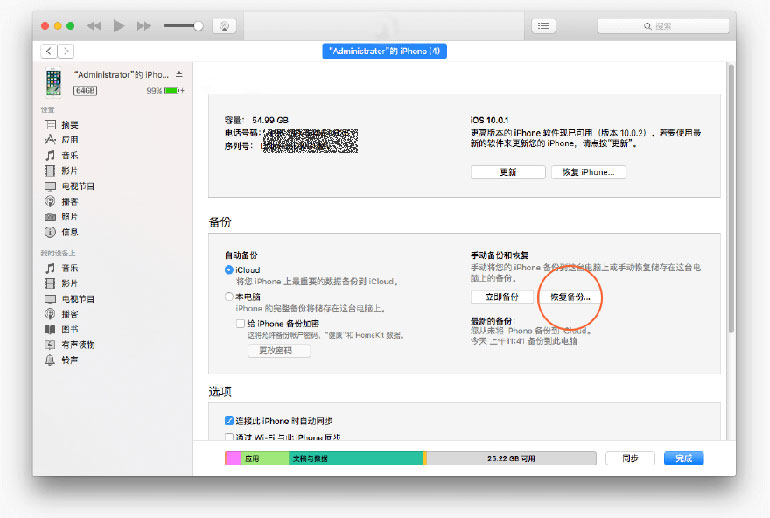
Task: Select 铃声 (Tones) with the bell icon
Action: pyautogui.click(x=69, y=360)
